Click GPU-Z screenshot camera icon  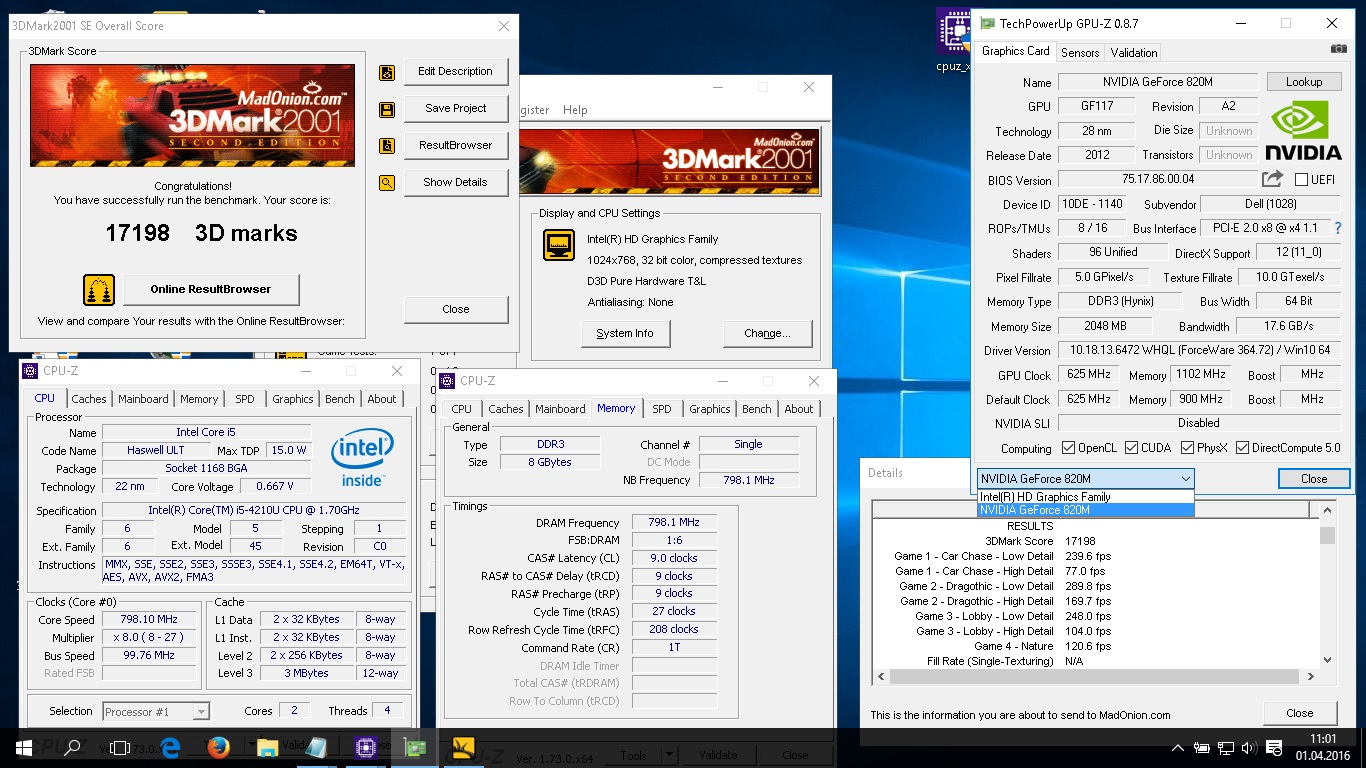click(1339, 49)
